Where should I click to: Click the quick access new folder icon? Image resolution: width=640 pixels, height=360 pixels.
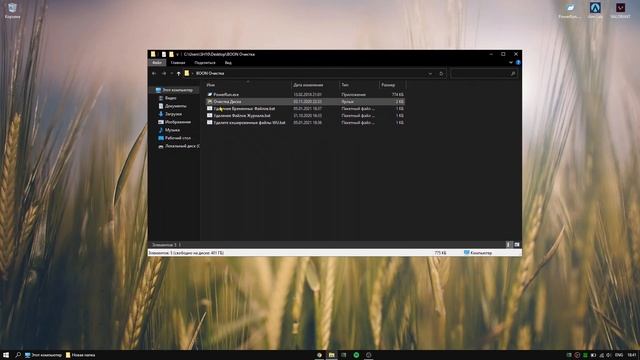point(171,54)
